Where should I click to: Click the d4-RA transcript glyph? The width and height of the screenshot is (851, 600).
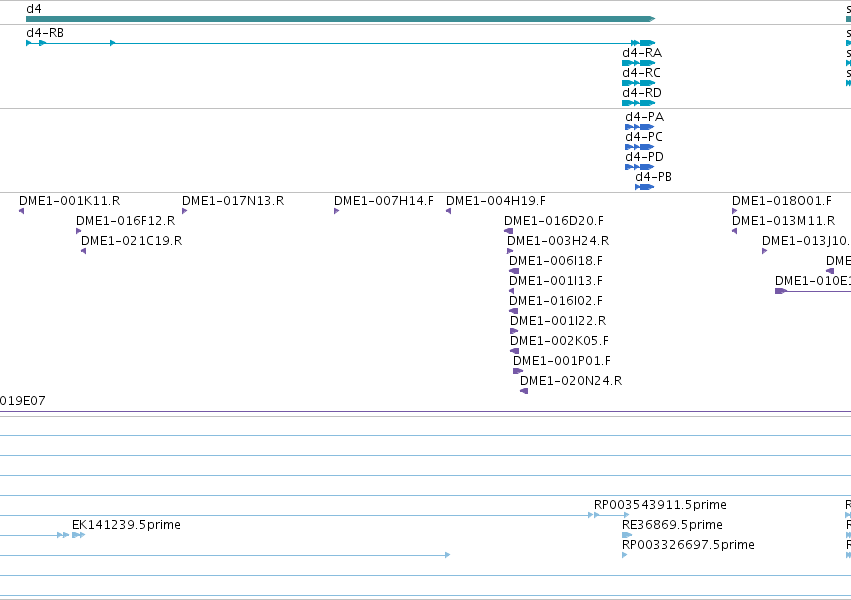tap(639, 63)
